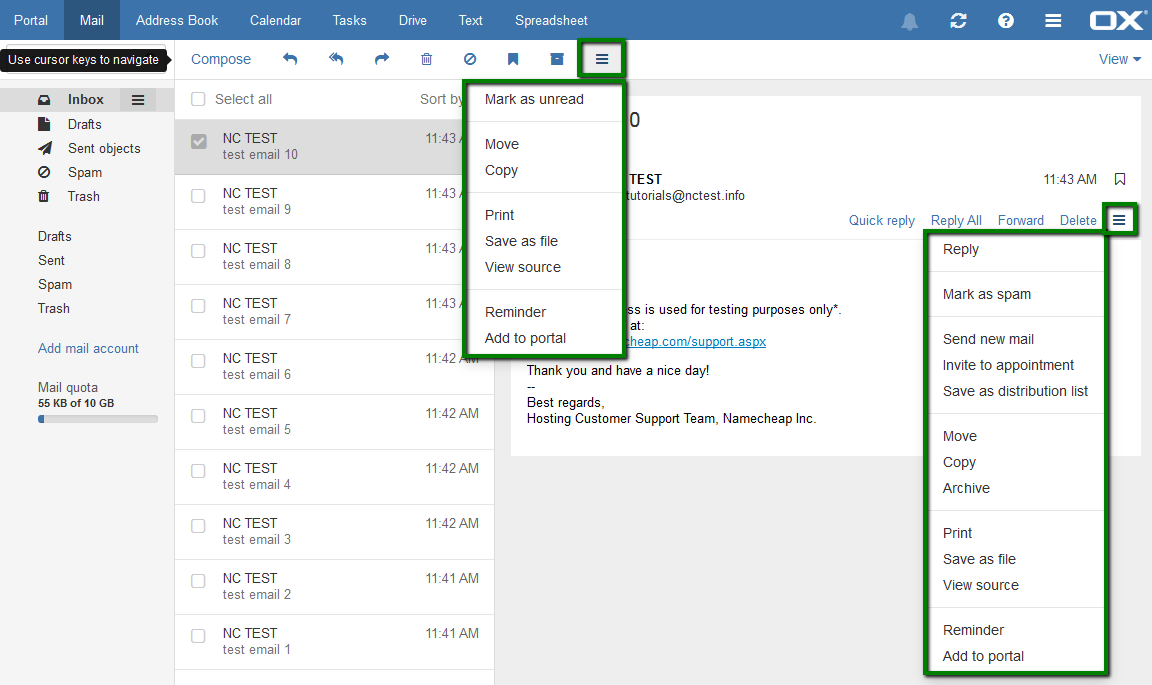This screenshot has width=1152, height=685.
Task: Archive the email with the toolbar box icon
Action: pyautogui.click(x=557, y=59)
